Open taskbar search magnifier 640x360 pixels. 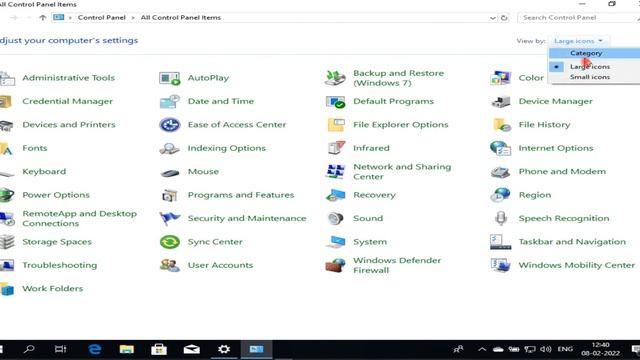coord(29,349)
